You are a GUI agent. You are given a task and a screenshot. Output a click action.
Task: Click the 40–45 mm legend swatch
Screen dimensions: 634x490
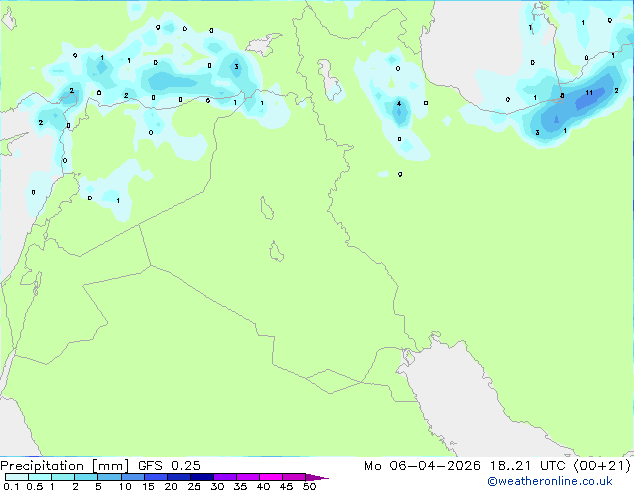click(271, 477)
